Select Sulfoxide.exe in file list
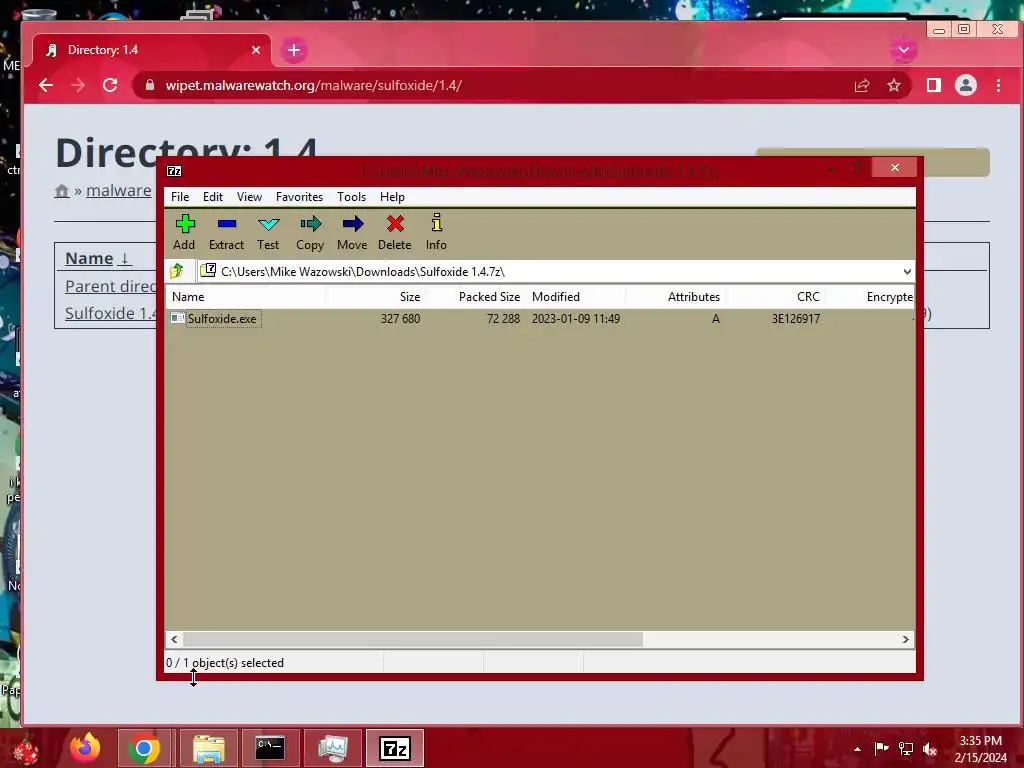Viewport: 1024px width, 768px height. click(x=222, y=319)
